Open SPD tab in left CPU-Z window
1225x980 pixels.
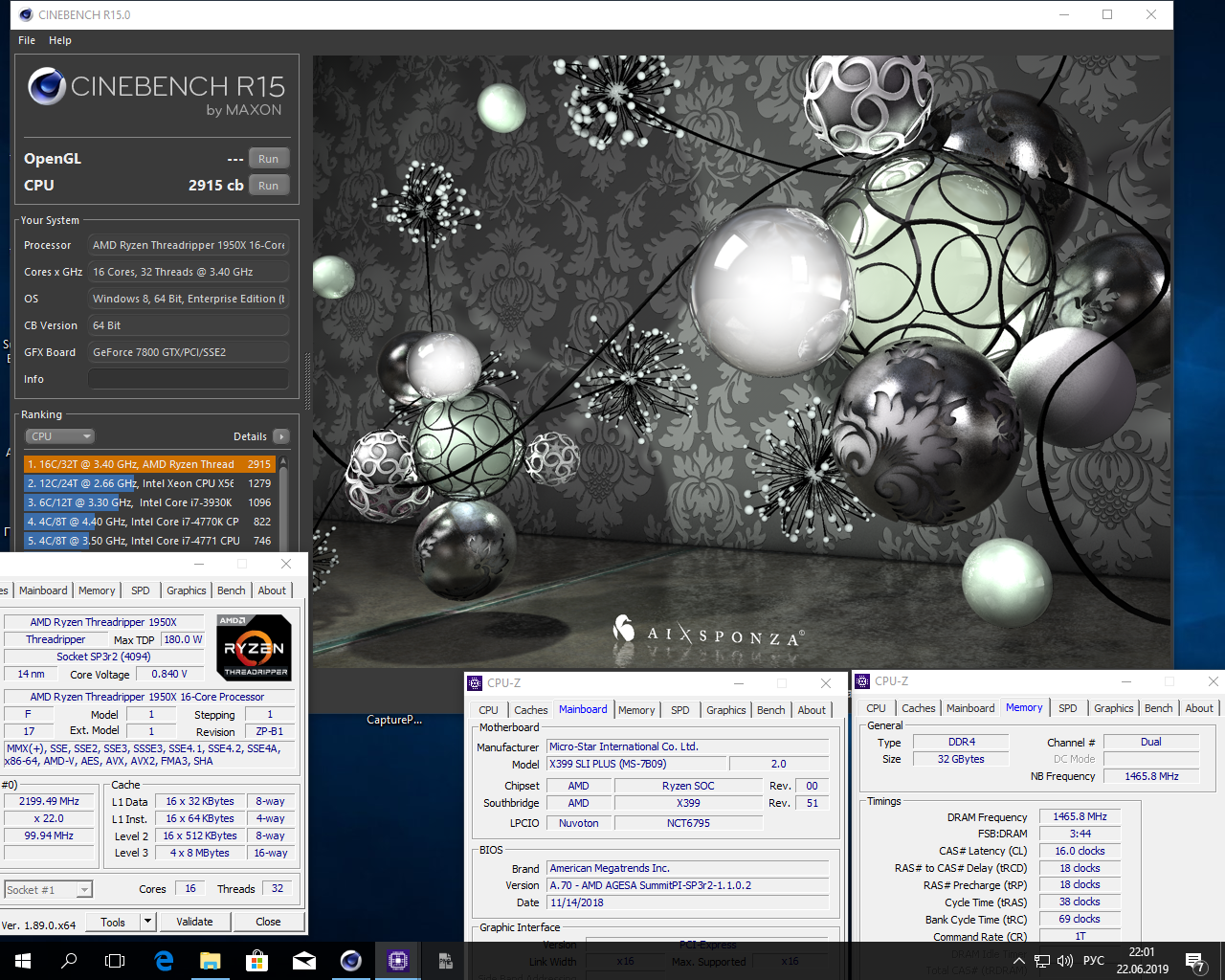pos(141,590)
